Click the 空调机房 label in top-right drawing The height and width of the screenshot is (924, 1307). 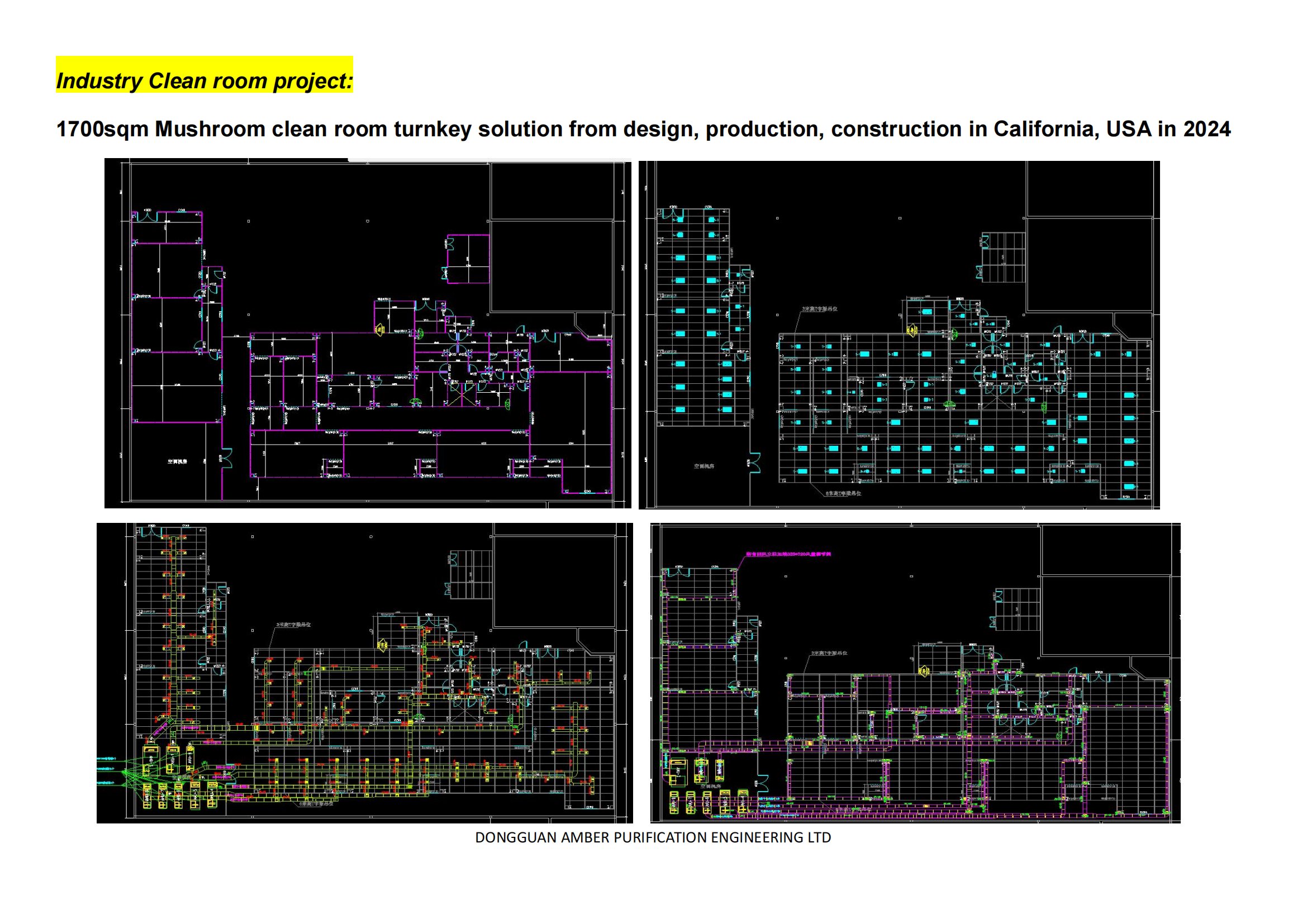pyautogui.click(x=704, y=466)
